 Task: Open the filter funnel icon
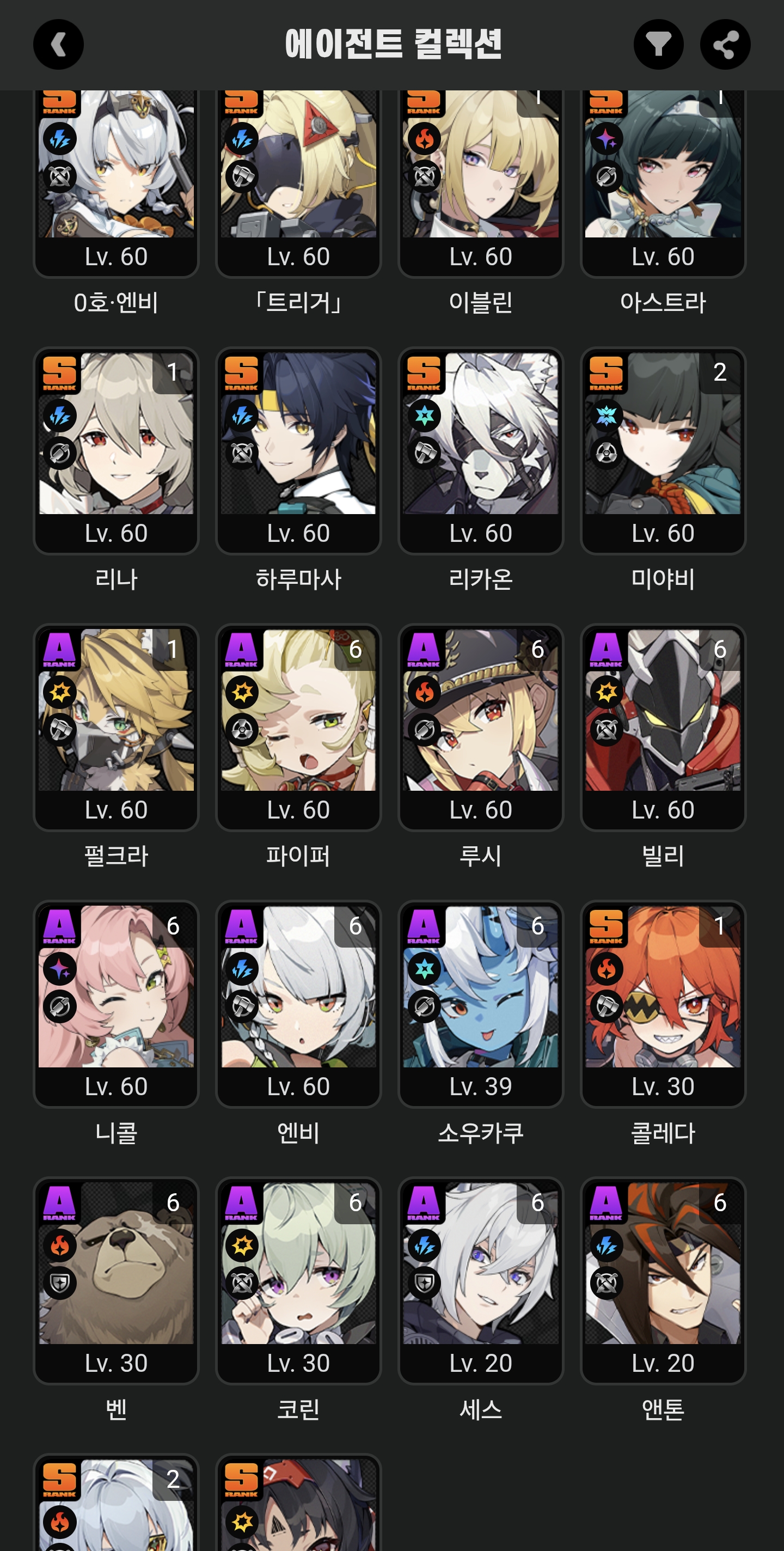[658, 45]
